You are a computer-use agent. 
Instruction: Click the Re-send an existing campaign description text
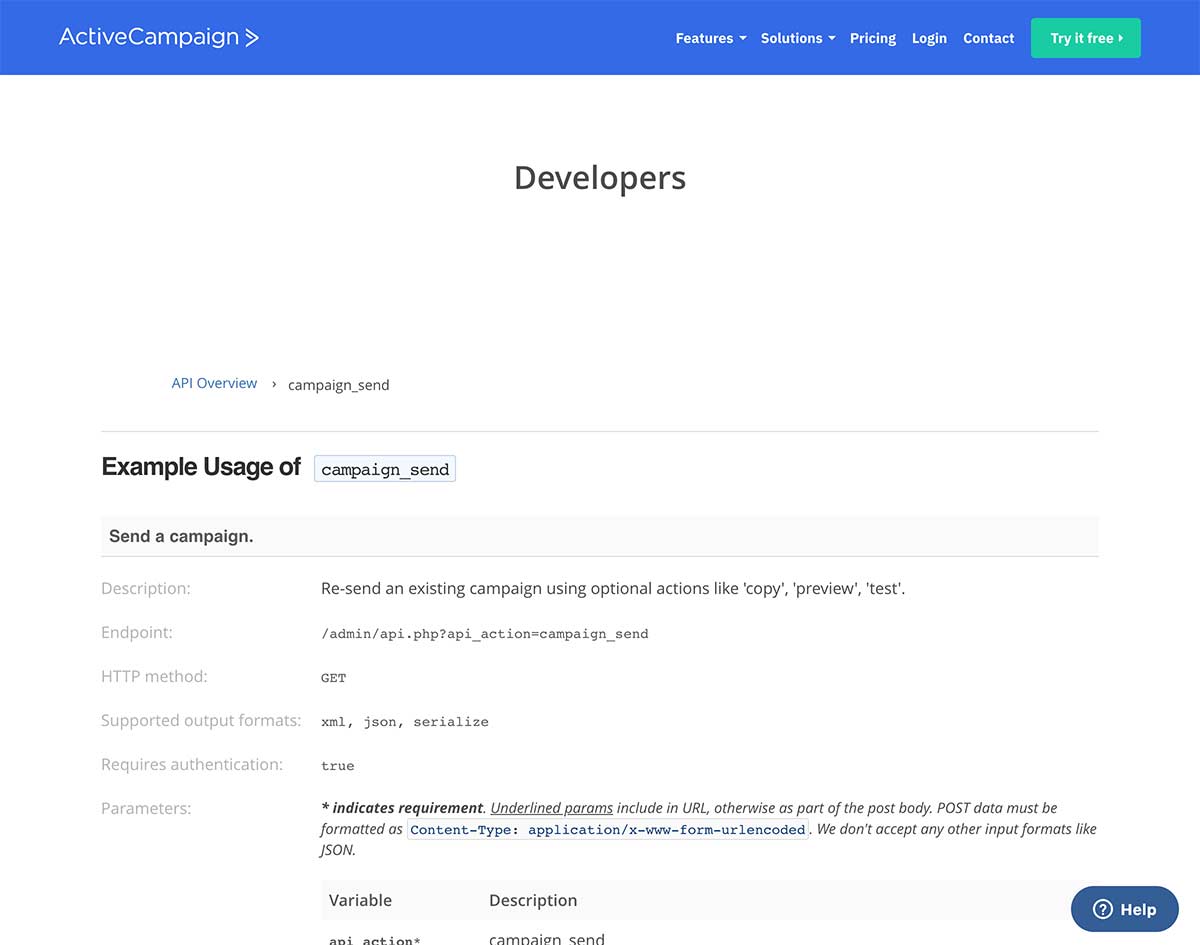point(613,588)
